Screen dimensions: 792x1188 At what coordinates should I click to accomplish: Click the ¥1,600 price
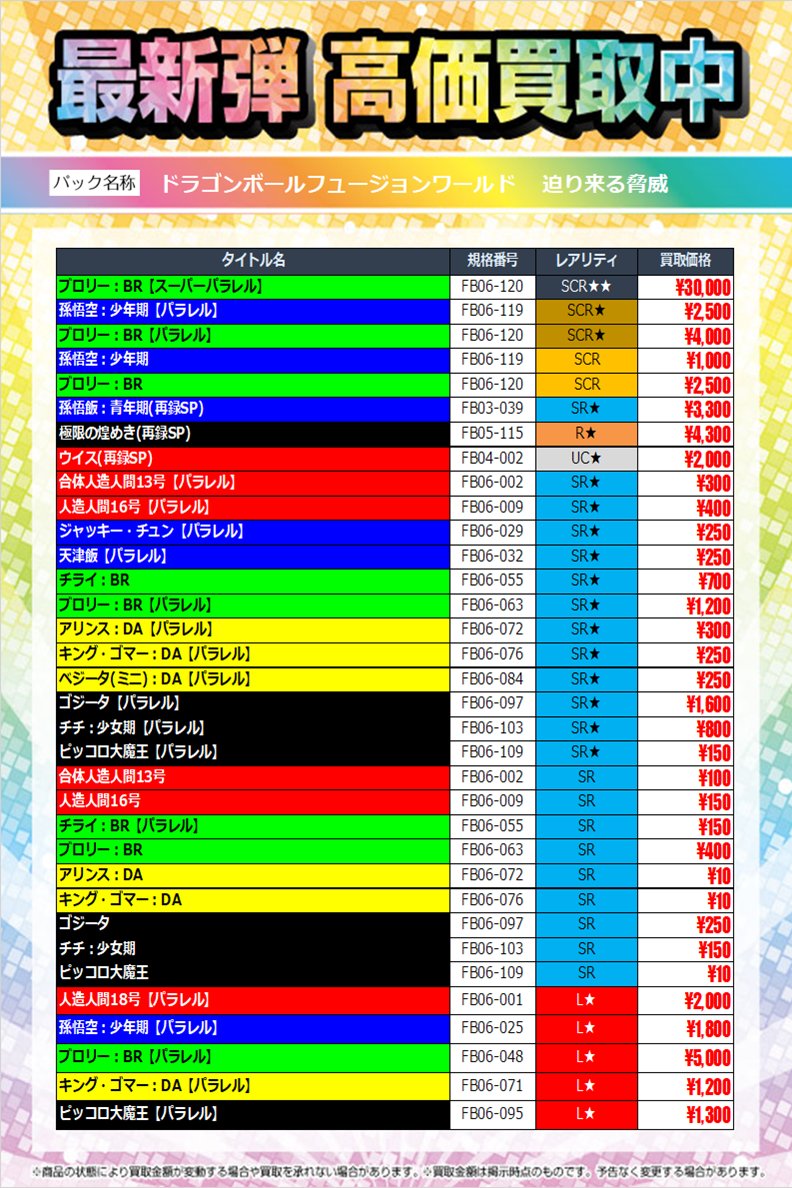coord(709,705)
